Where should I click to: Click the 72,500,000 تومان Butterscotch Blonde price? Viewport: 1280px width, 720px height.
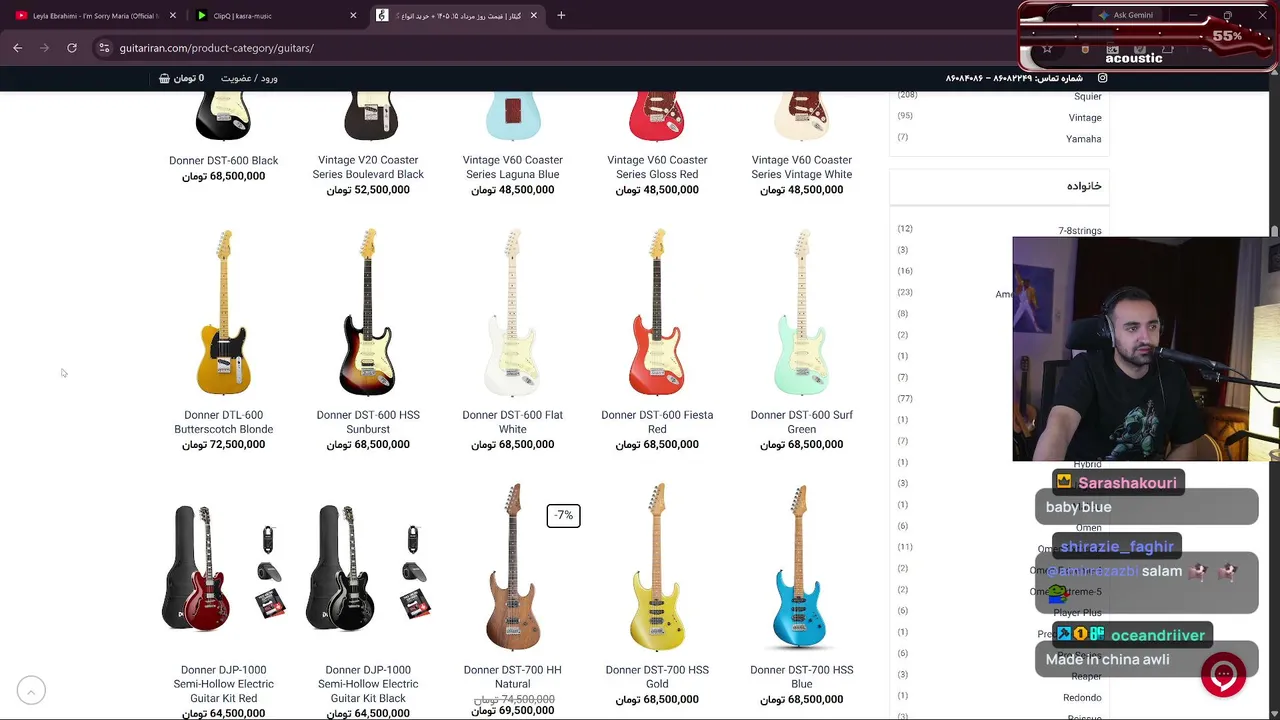[x=224, y=444]
